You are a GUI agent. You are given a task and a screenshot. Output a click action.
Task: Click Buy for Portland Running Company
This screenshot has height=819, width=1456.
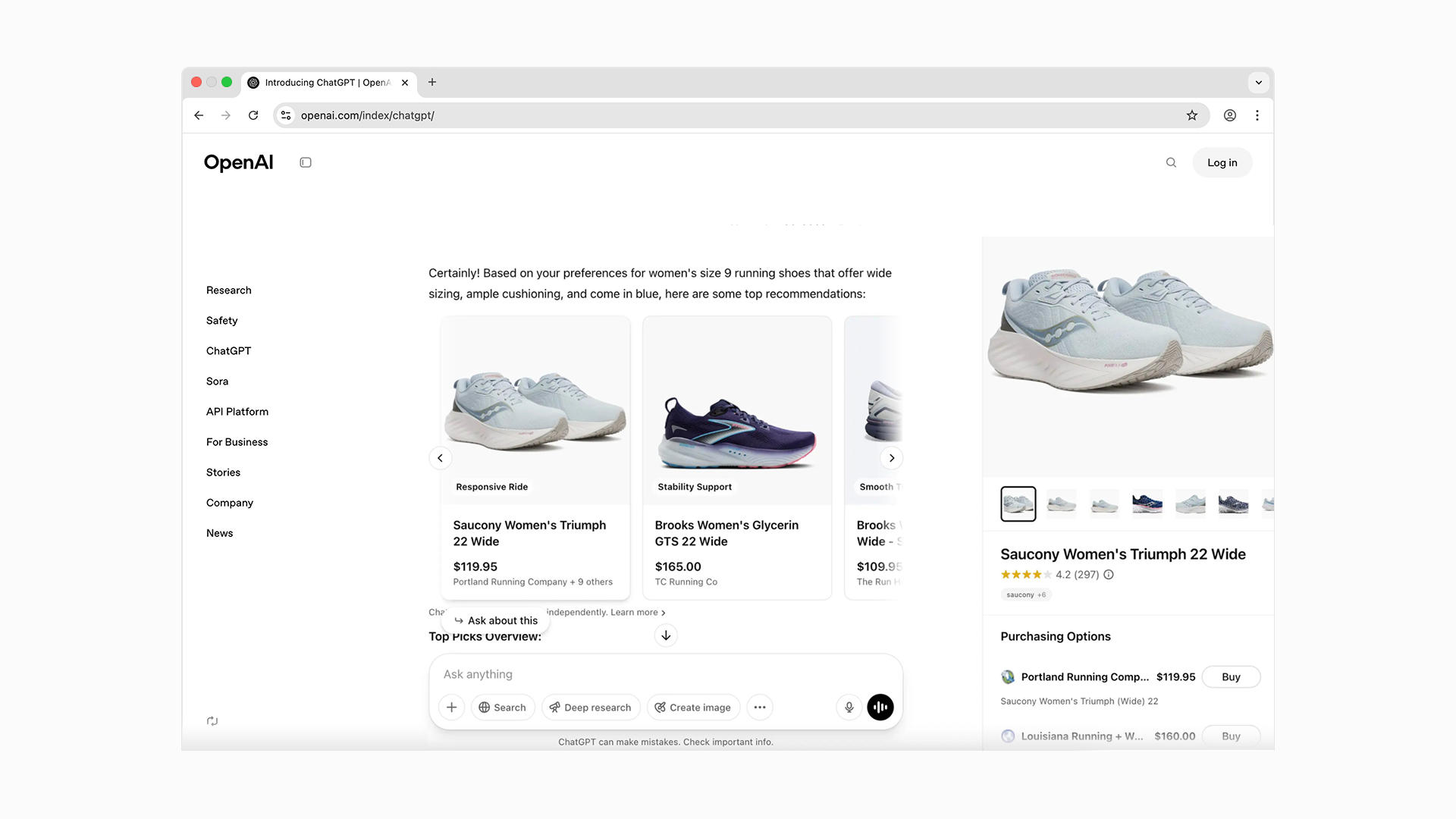pyautogui.click(x=1231, y=677)
